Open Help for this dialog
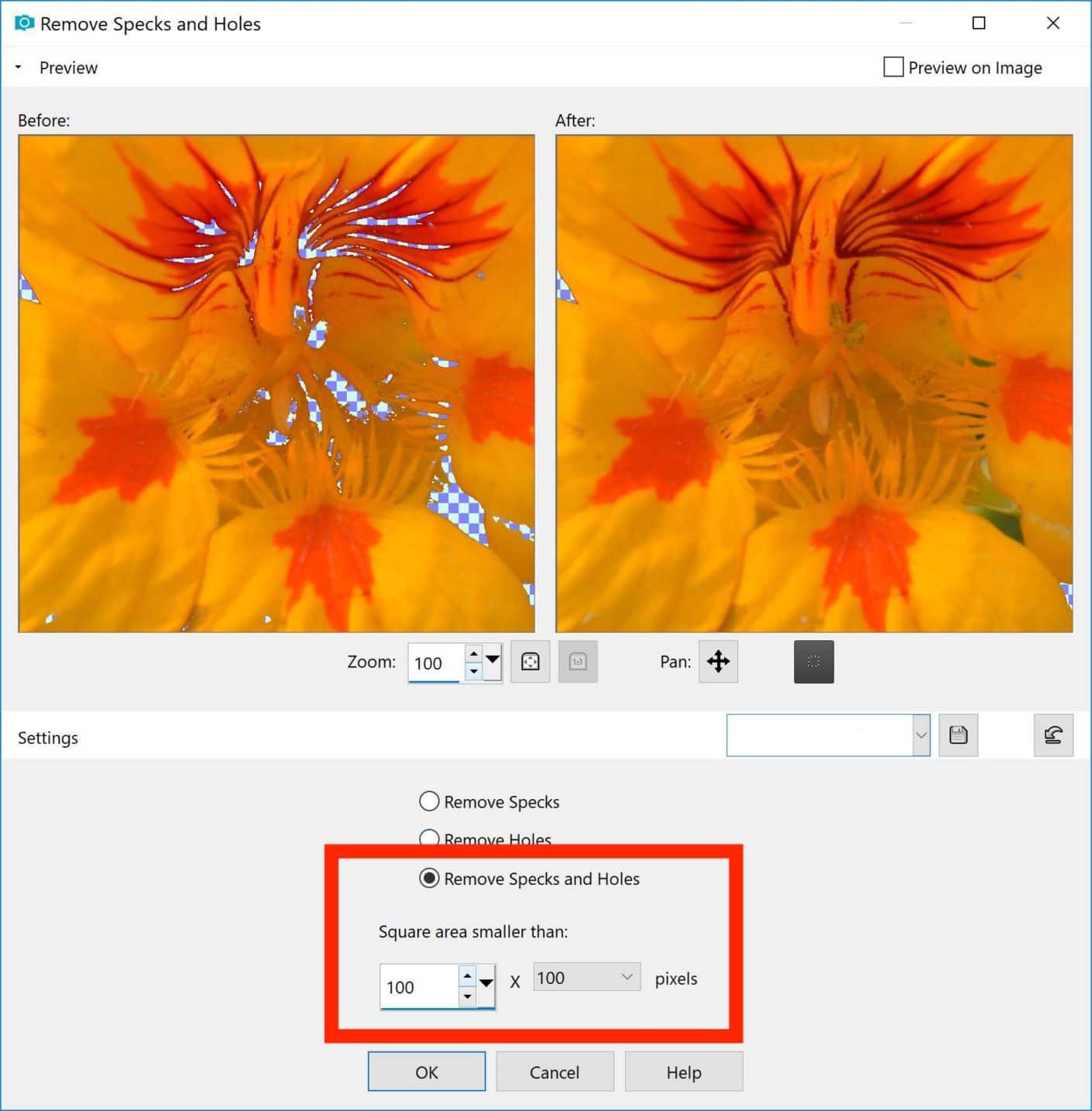Image resolution: width=1092 pixels, height=1111 pixels. coord(683,1072)
